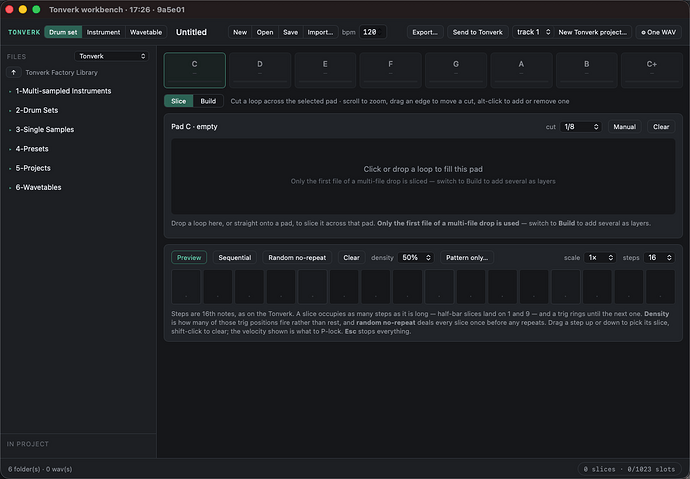This screenshot has width=690, height=479.
Task: Open the steps 16 dropdown
Action: click(x=659, y=258)
